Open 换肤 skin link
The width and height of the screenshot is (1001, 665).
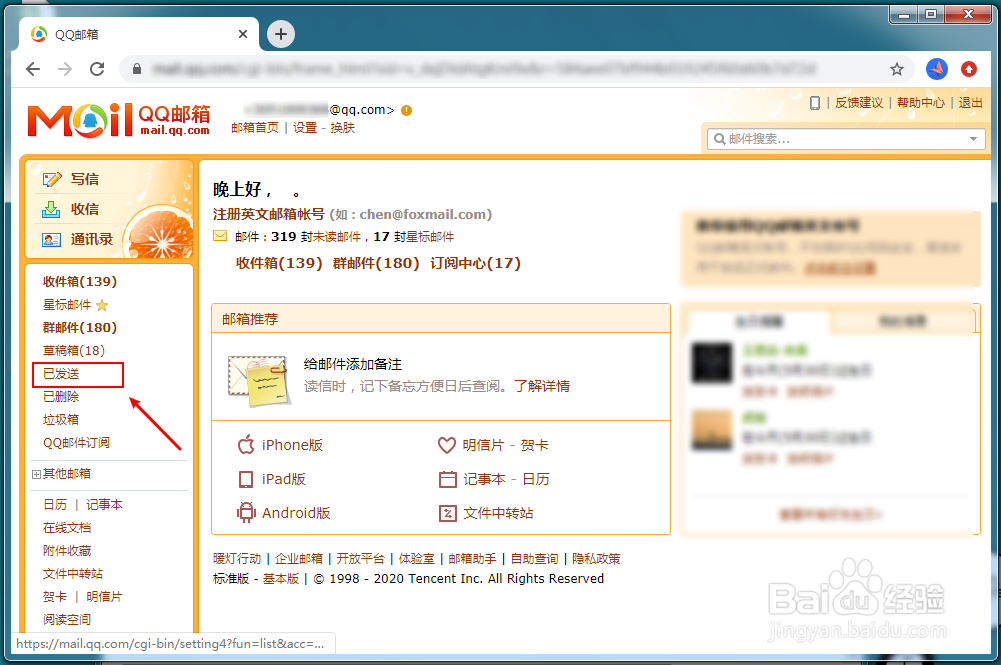coord(342,128)
